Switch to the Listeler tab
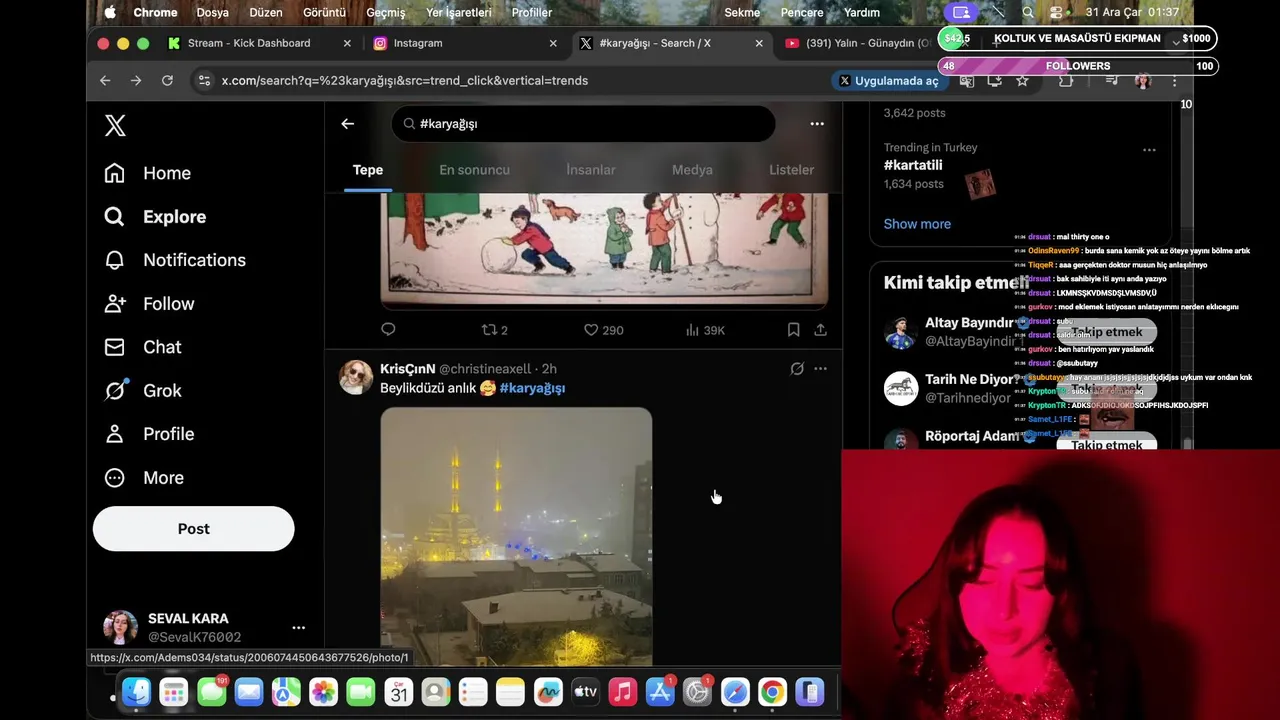Screen dimensions: 1280x720 791,170
